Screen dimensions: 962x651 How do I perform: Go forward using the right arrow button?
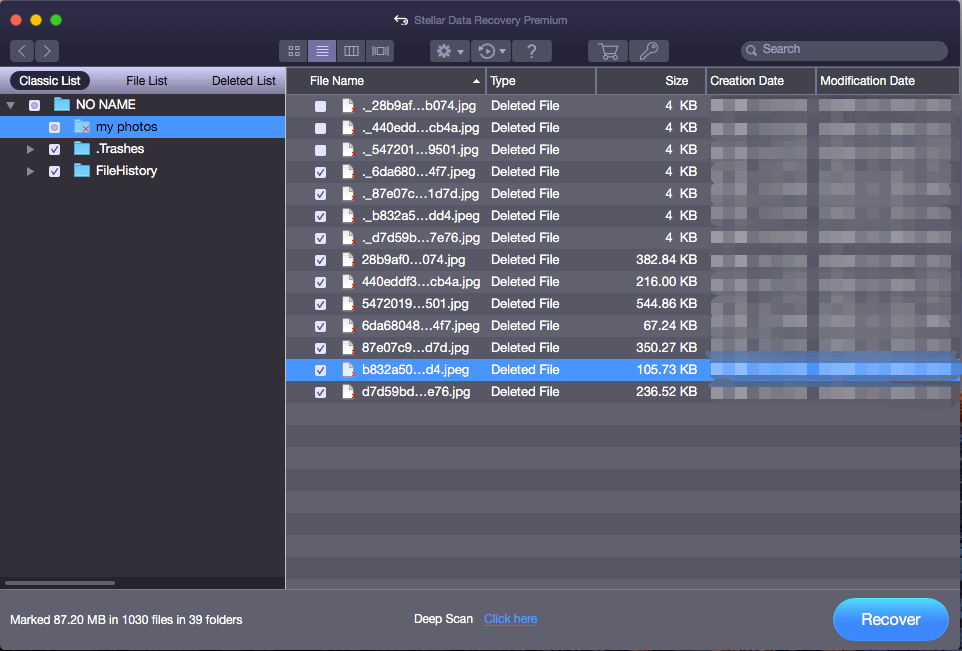pos(47,51)
